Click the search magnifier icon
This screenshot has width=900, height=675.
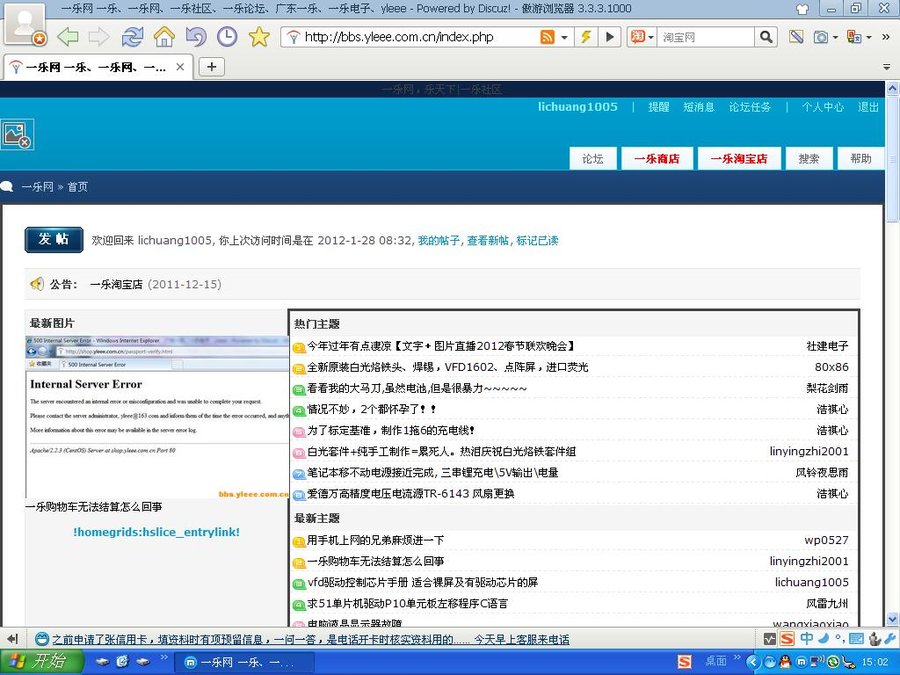(x=765, y=37)
